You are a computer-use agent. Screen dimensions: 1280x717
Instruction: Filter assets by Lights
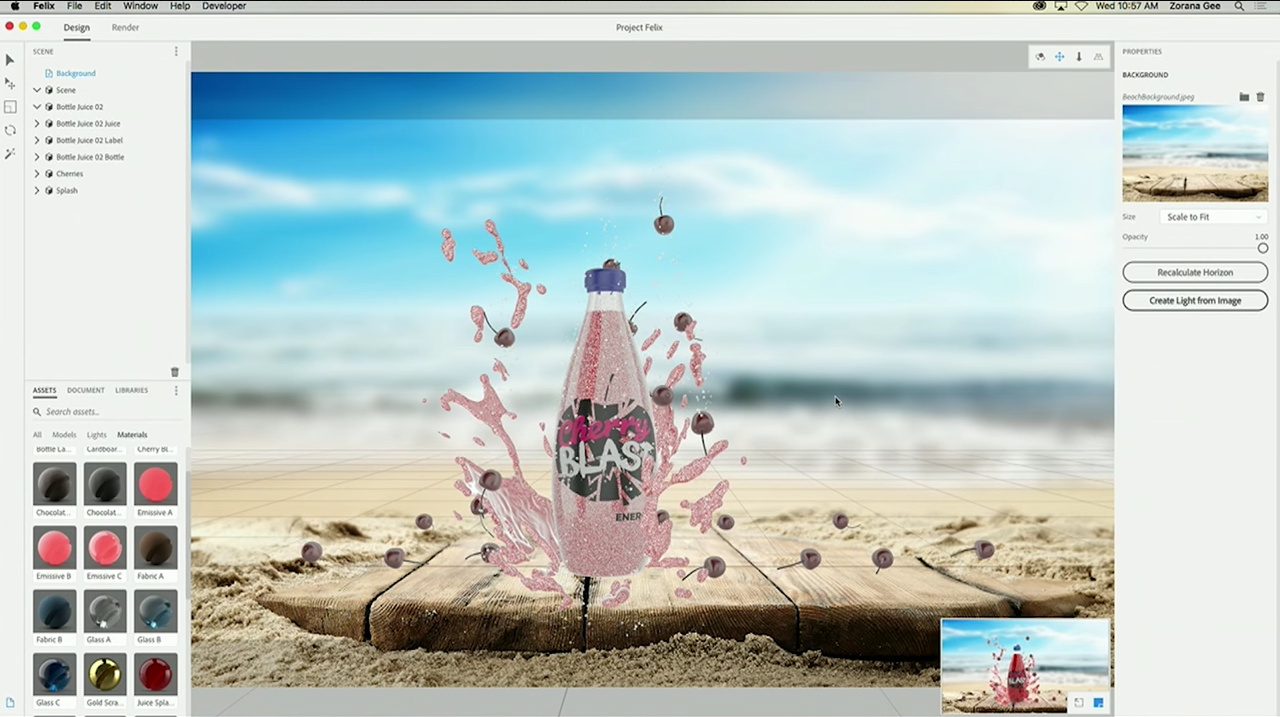96,435
